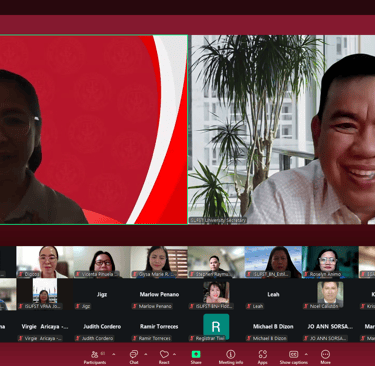Select the ISUFST VRNA Jo... participant tile
Viewport: 375px width, 366px height.
click(x=45, y=294)
